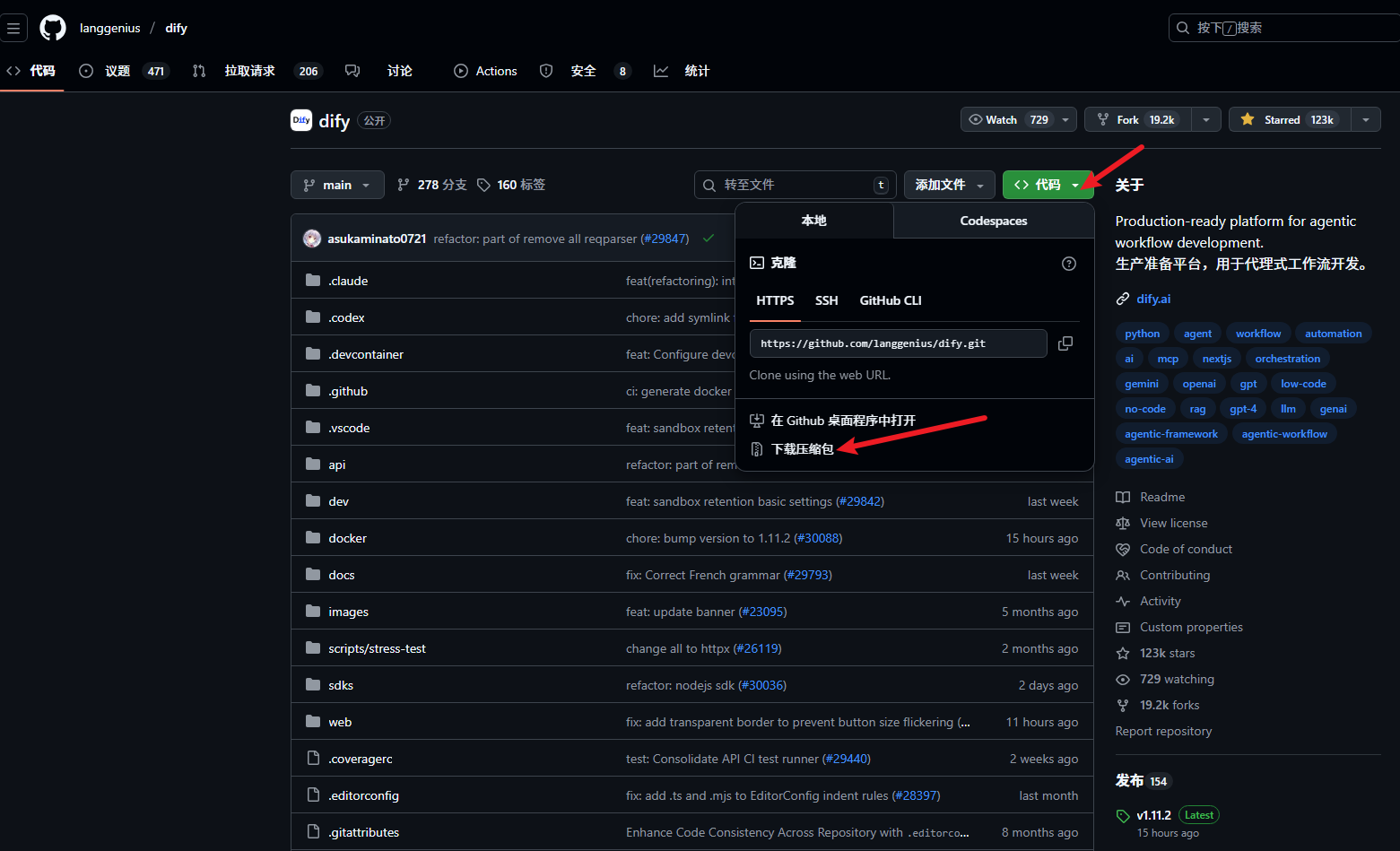Screen dimensions: 1400x851
Task: Copy the HTTPS clone URL to clipboard
Action: pyautogui.click(x=1065, y=343)
